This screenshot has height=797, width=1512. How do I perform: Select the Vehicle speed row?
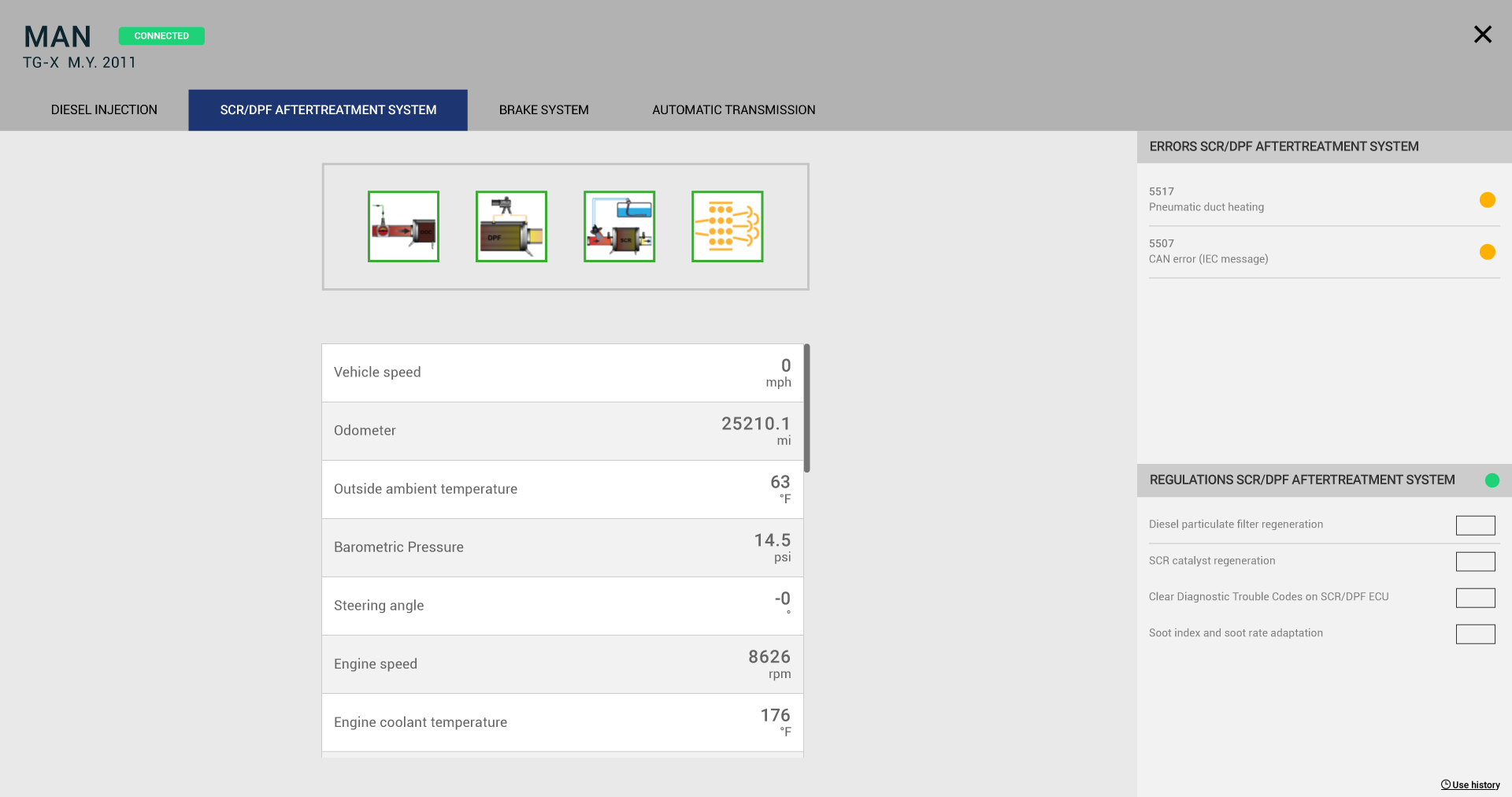pos(562,373)
